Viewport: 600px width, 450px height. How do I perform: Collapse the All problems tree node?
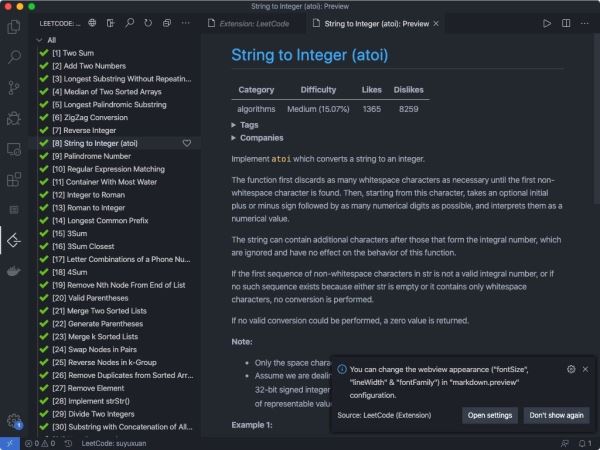(x=39, y=40)
